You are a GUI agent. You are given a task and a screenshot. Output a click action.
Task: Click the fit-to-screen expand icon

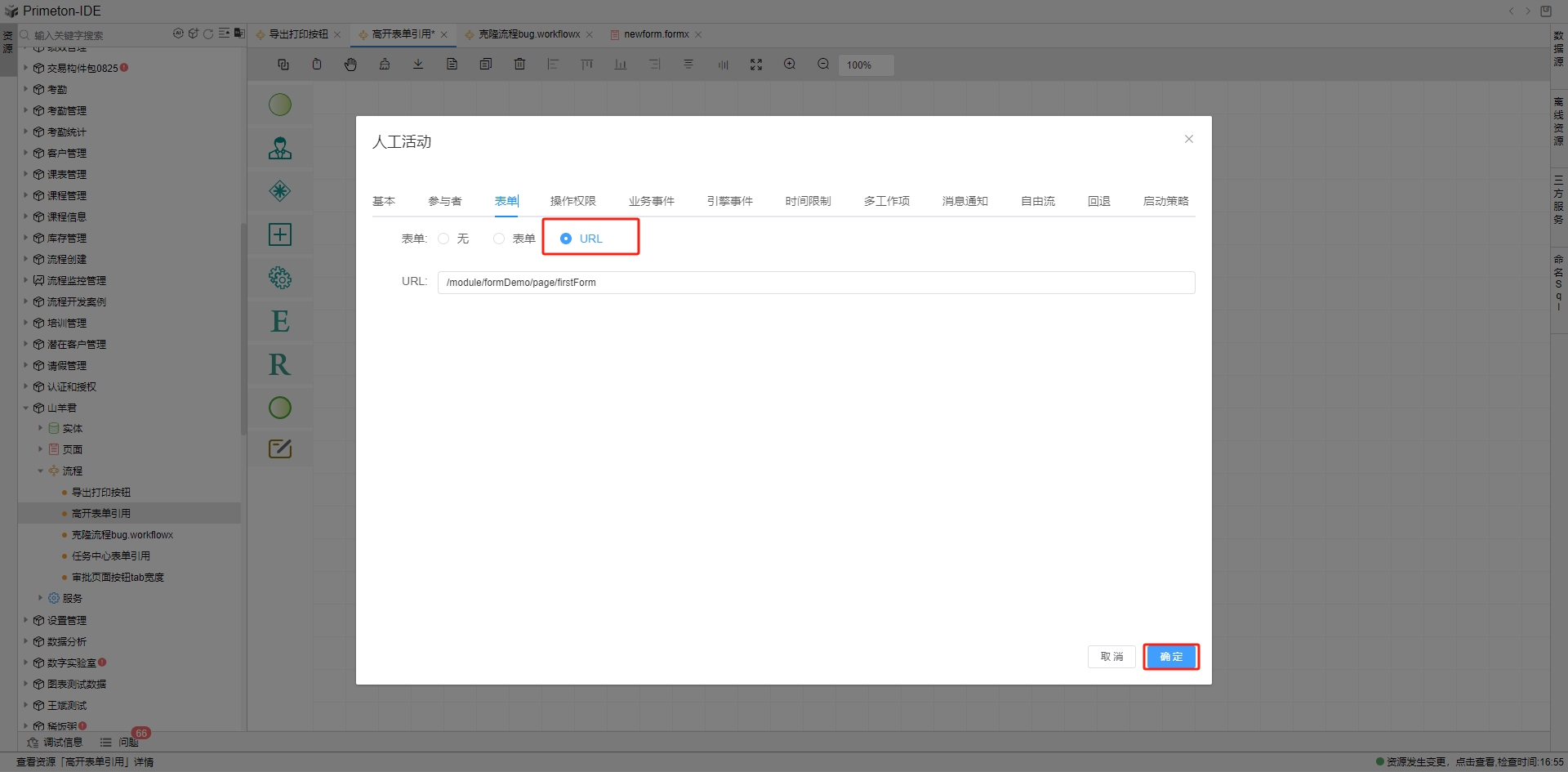tap(756, 65)
